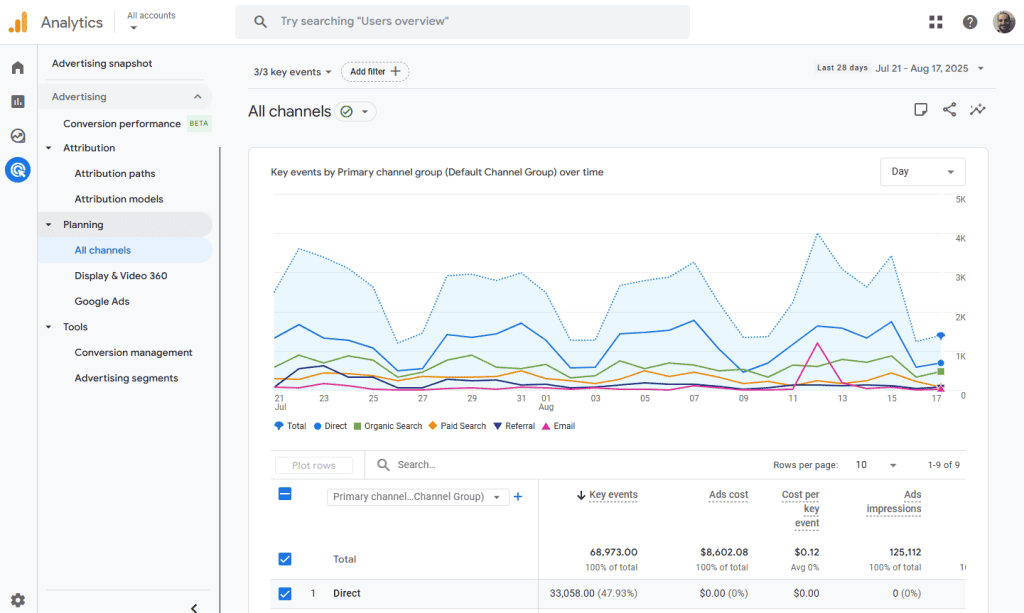The height and width of the screenshot is (613, 1024).
Task: Open the date range picker dropdown
Action: (x=930, y=68)
